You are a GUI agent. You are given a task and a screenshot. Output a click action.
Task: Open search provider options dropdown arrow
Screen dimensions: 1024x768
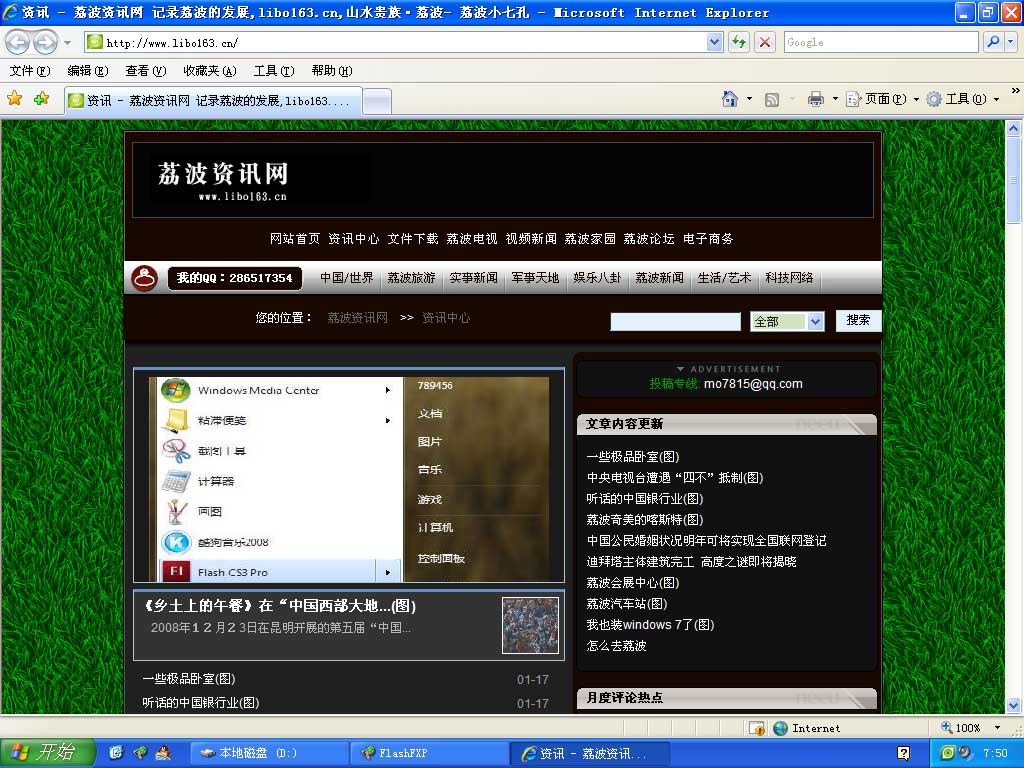click(x=1010, y=42)
